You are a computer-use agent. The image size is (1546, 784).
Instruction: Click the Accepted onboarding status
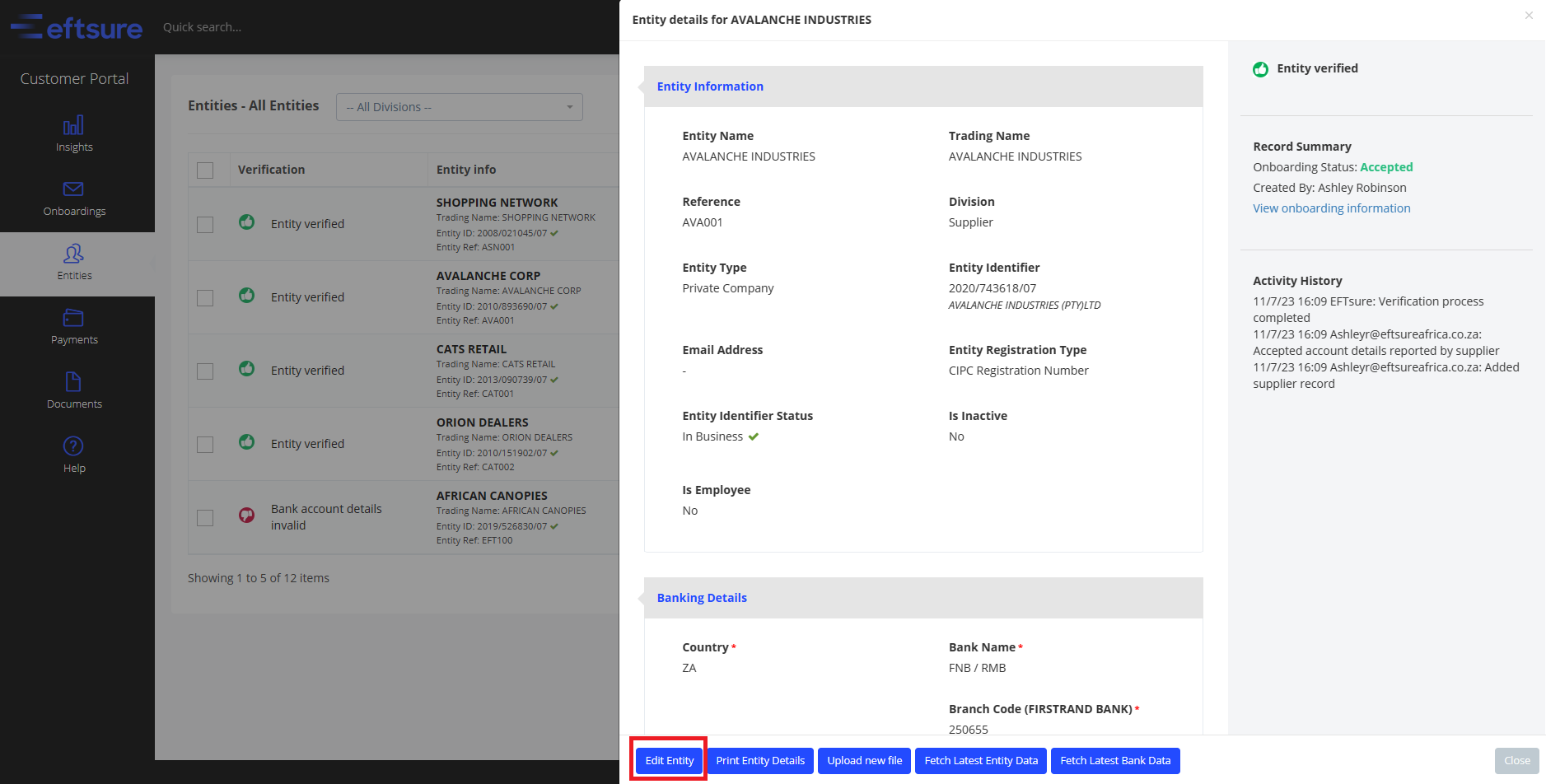(1386, 167)
